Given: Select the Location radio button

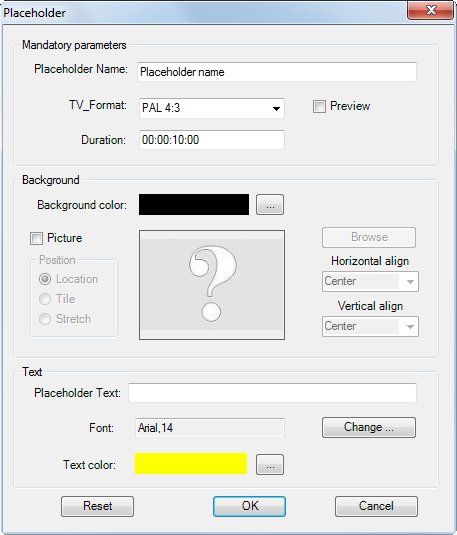Looking at the screenshot, I should coord(45,279).
